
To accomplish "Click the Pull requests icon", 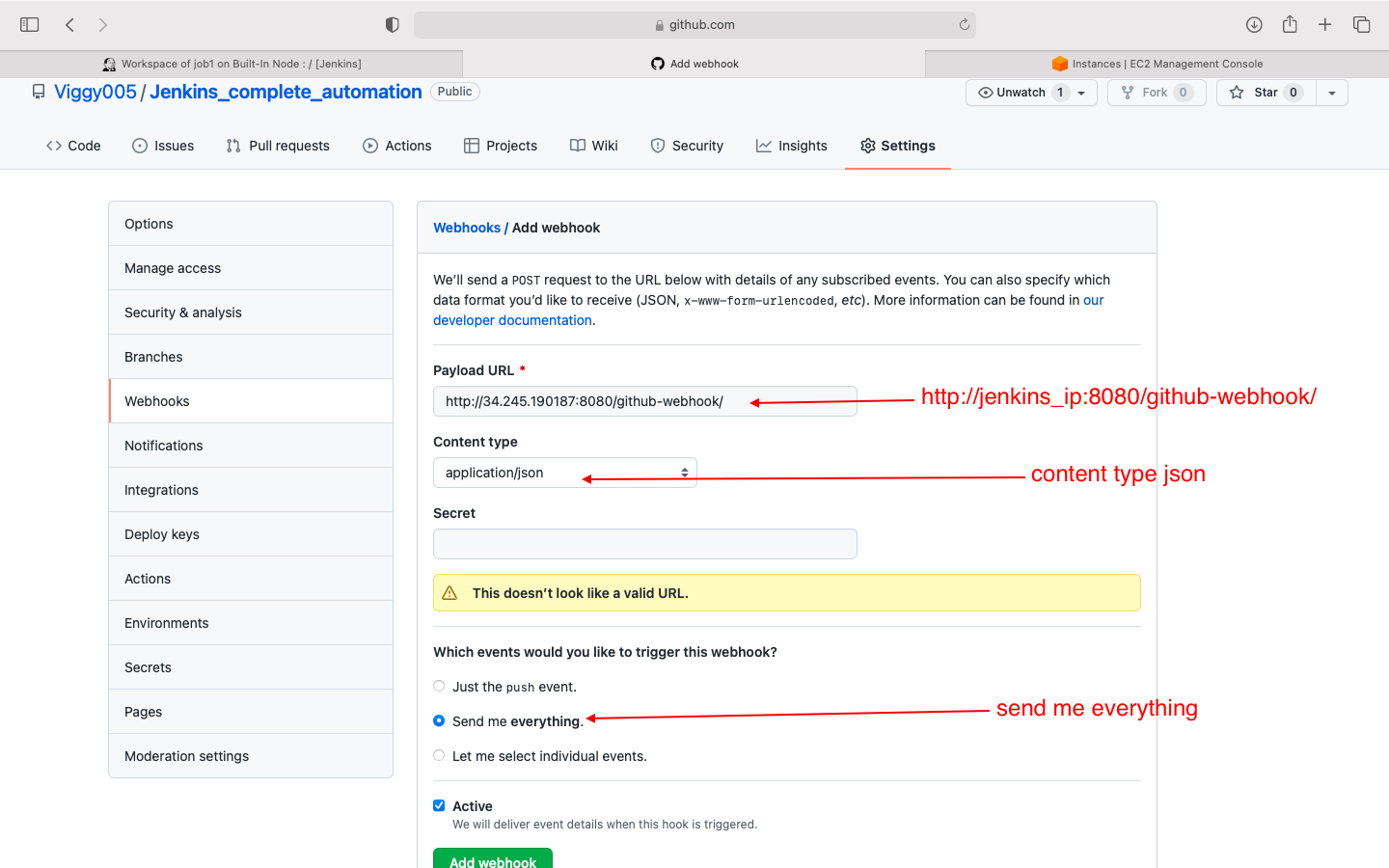I will pos(233,146).
